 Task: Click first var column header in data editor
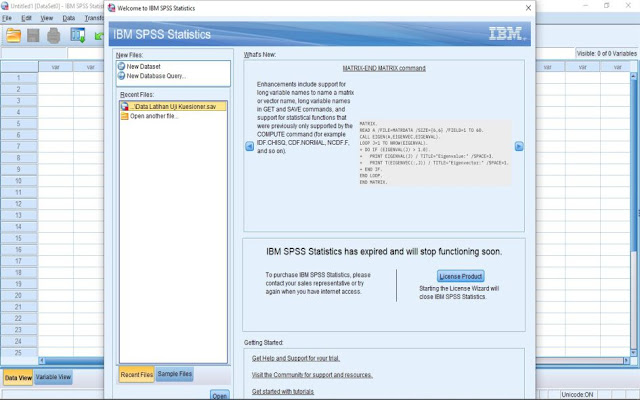(56, 67)
